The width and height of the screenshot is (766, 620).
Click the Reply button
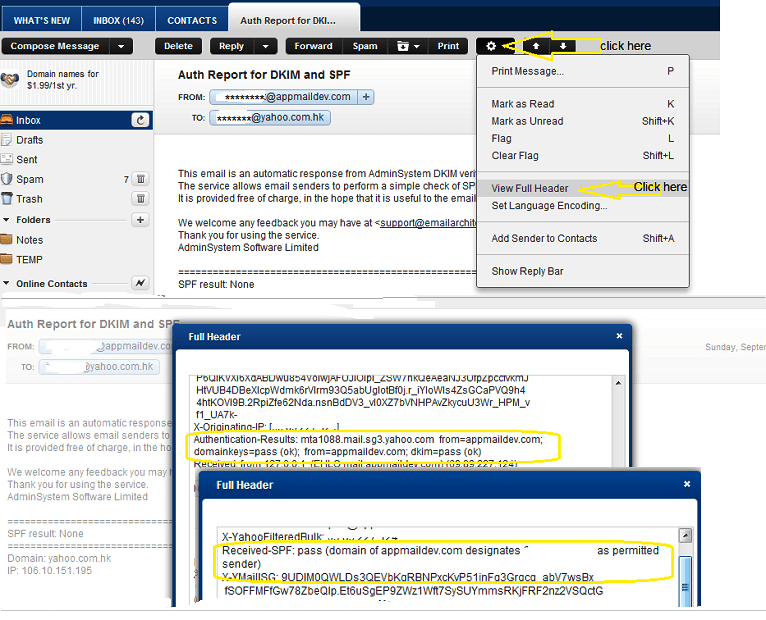[232, 46]
